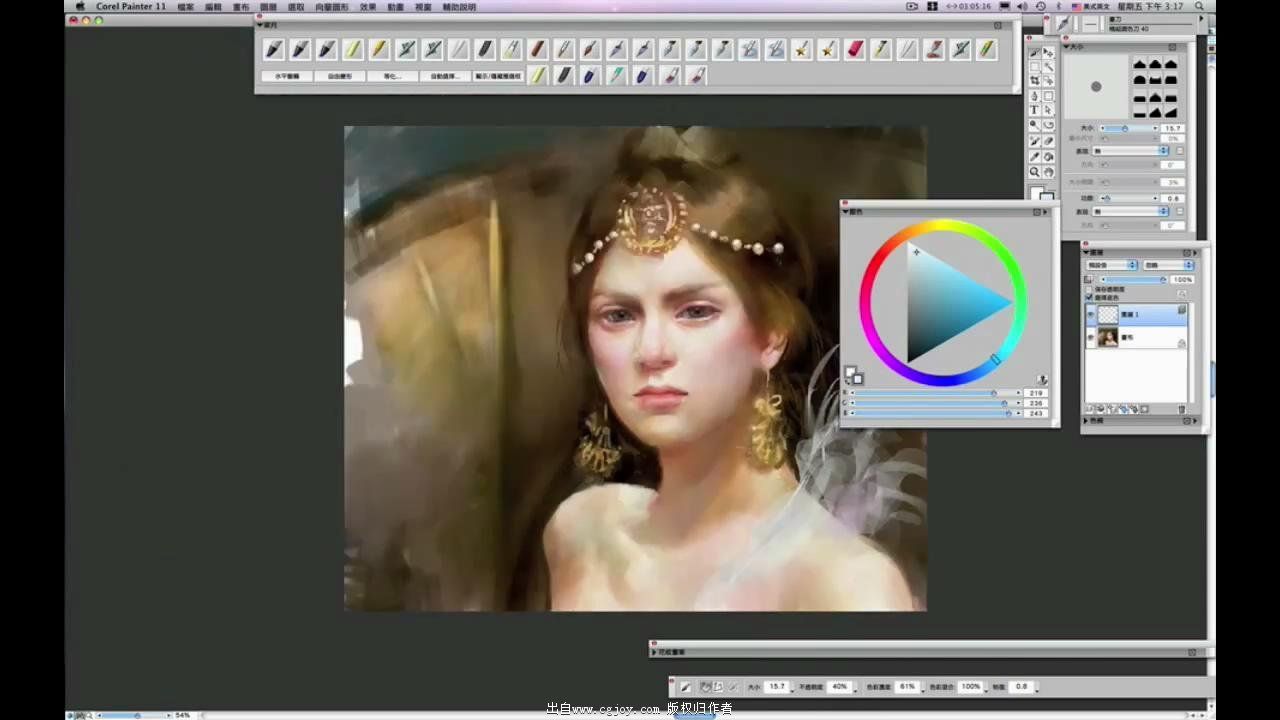Click the brush variant selector icon
Viewport: 1280px width, 720px height.
point(1089,22)
